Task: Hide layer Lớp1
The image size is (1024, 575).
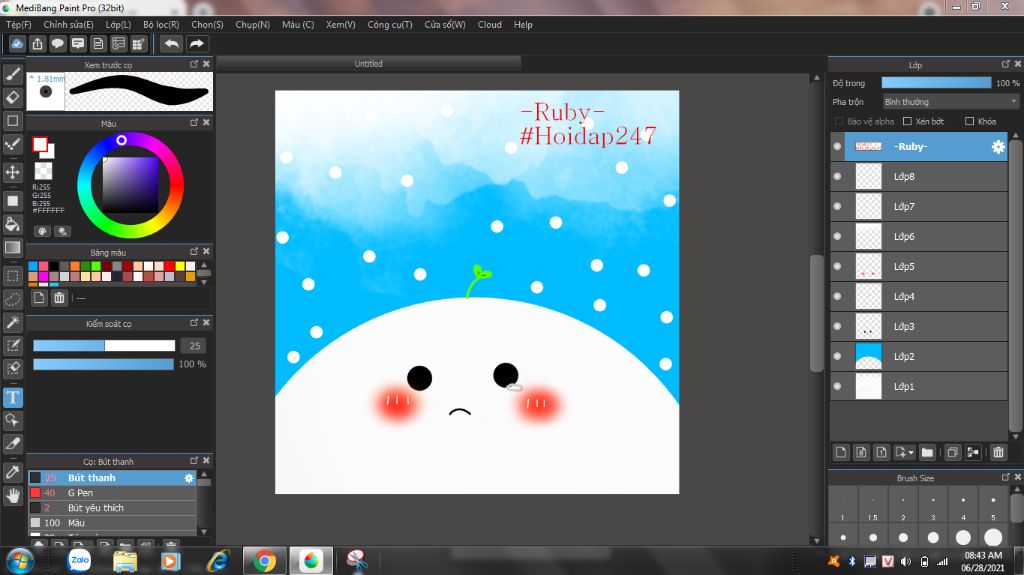Action: 837,386
